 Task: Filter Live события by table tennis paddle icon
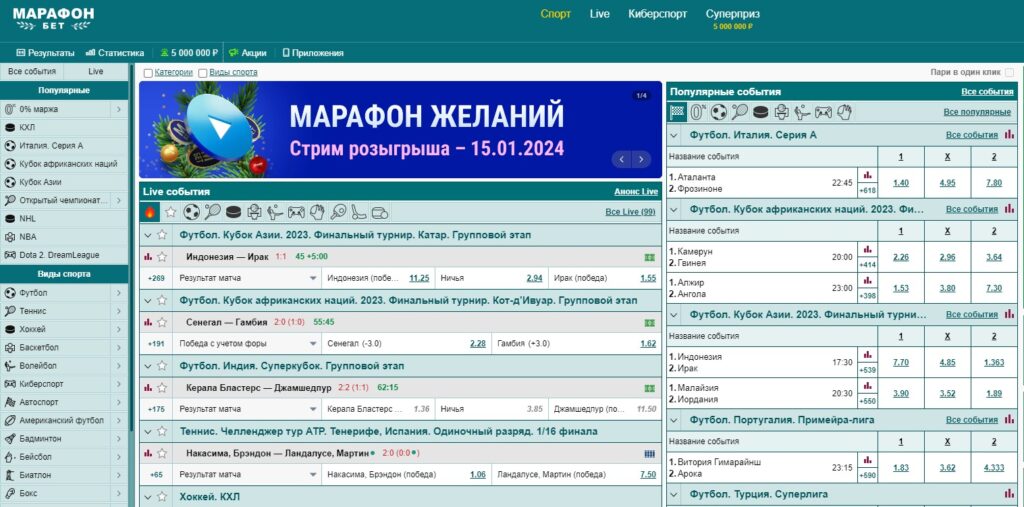click(x=338, y=212)
